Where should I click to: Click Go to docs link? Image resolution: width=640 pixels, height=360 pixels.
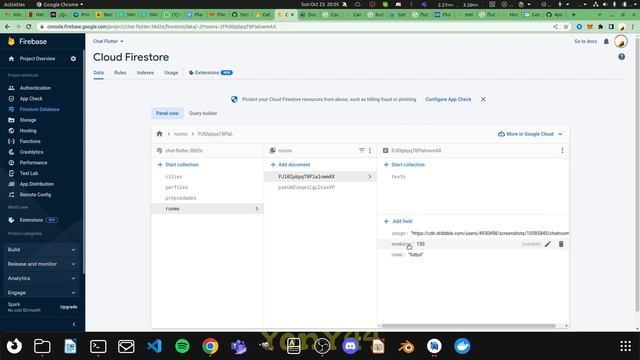[x=585, y=41]
